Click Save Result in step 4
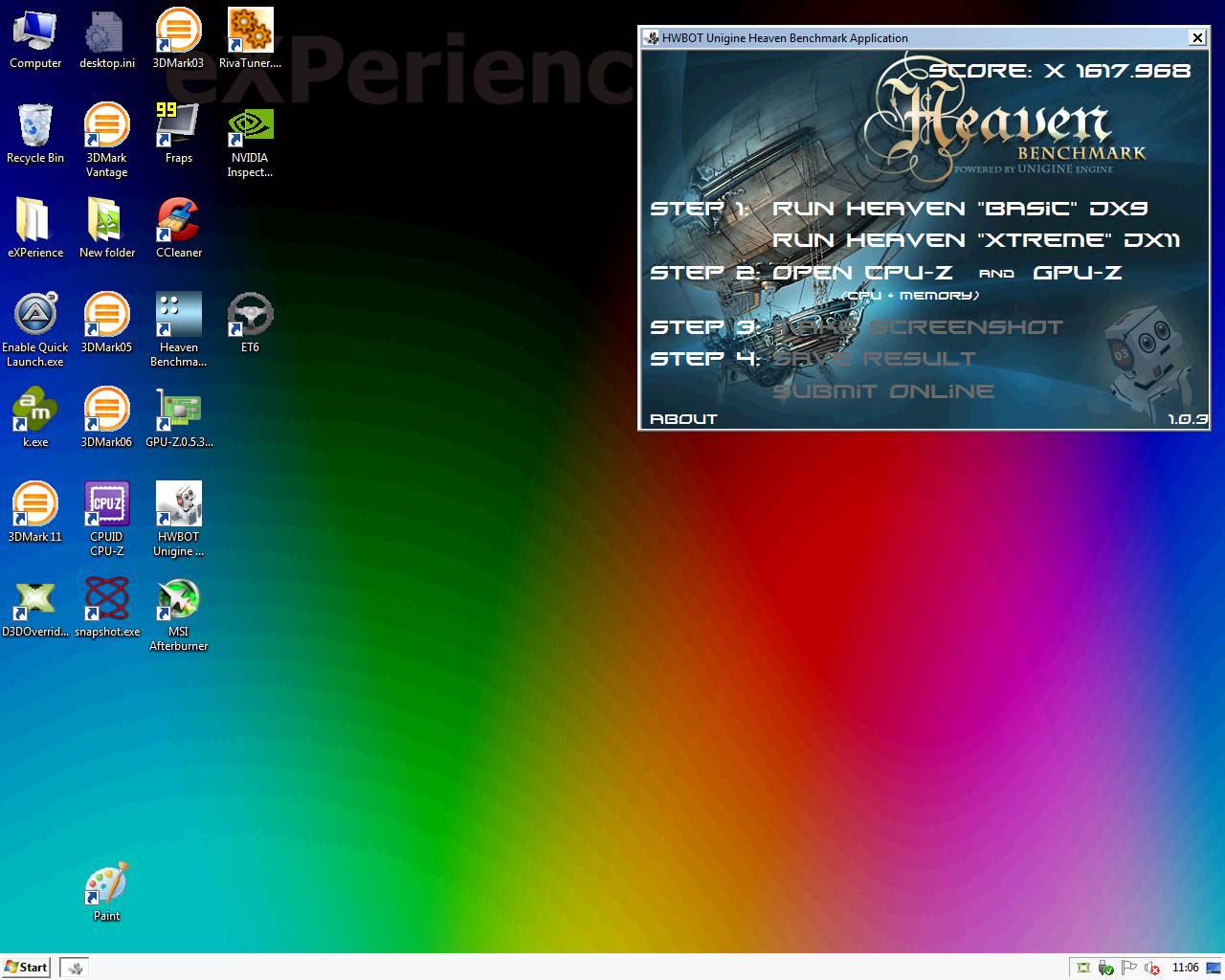The width and height of the screenshot is (1225, 980). 874,359
